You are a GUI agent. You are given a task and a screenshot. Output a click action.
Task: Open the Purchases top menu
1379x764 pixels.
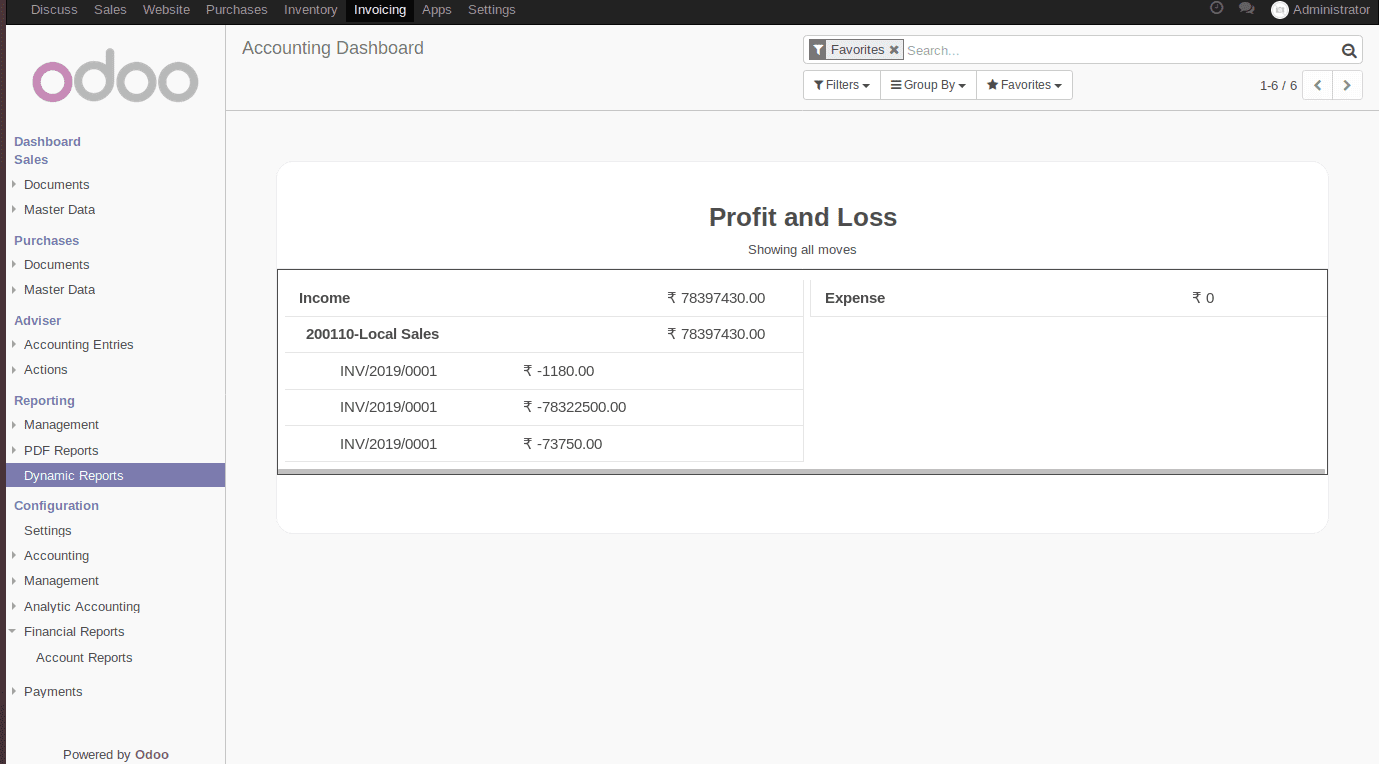click(237, 10)
